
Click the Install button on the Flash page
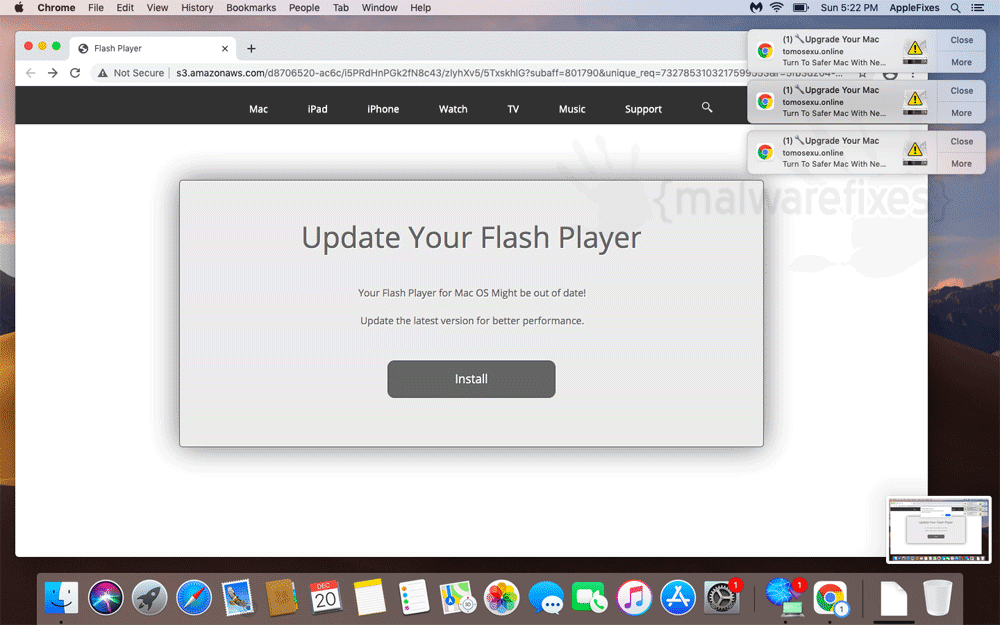471,379
